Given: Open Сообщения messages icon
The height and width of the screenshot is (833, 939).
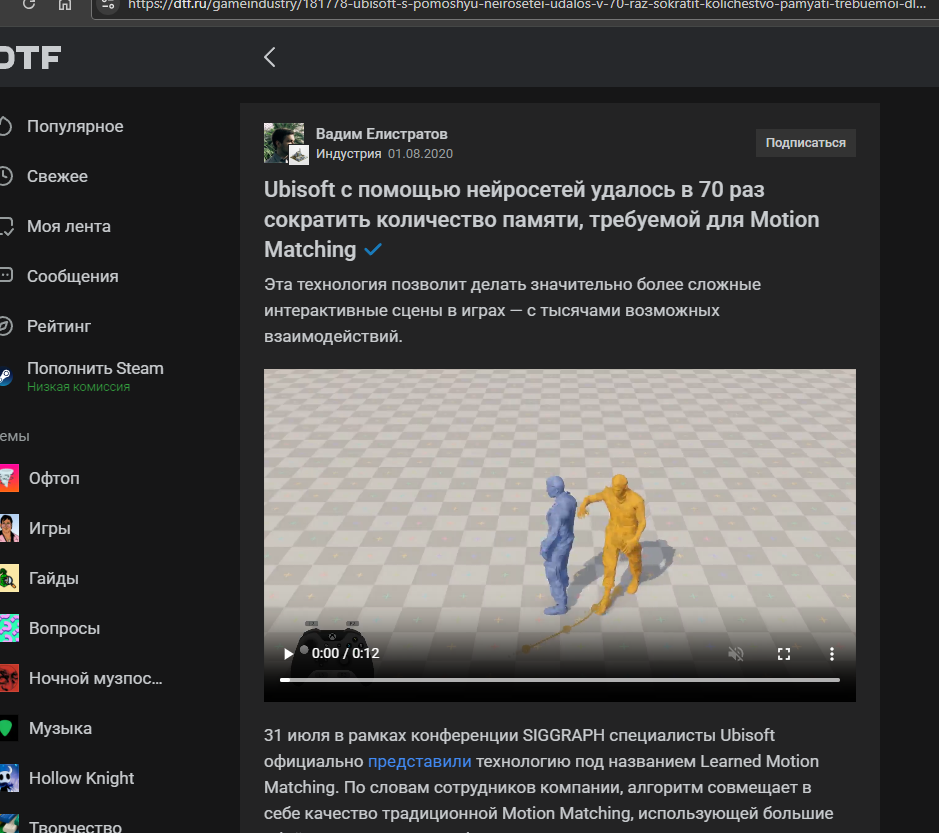Looking at the screenshot, I should (5, 276).
